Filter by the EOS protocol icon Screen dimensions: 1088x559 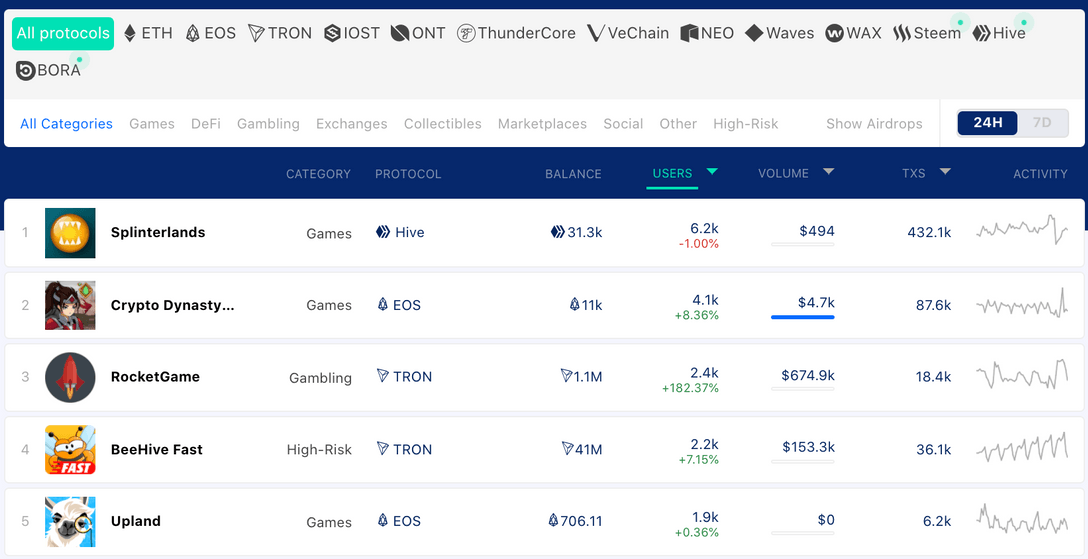(193, 33)
